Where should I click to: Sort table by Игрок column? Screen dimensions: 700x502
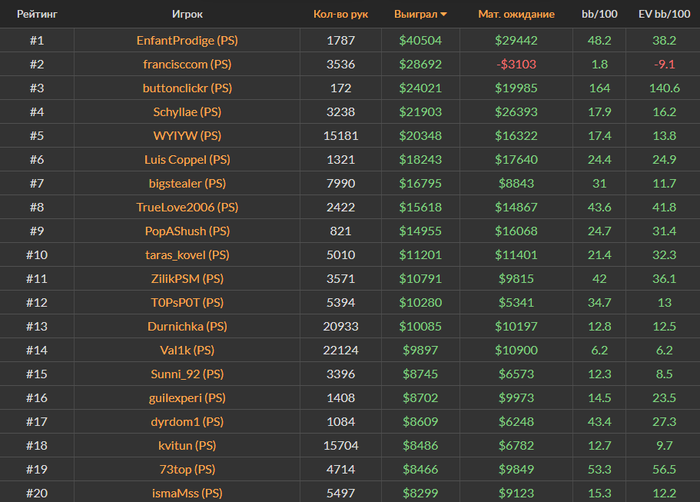tap(187, 15)
